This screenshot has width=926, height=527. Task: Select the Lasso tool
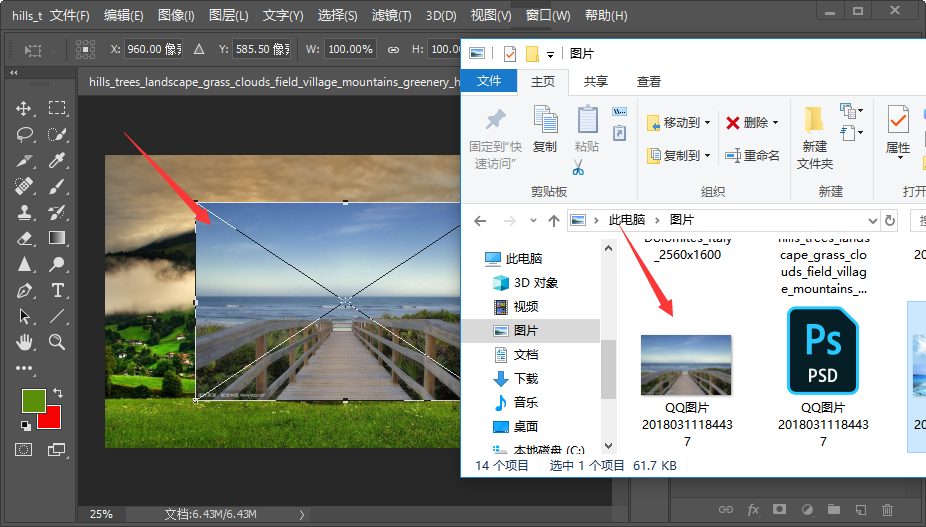click(24, 134)
